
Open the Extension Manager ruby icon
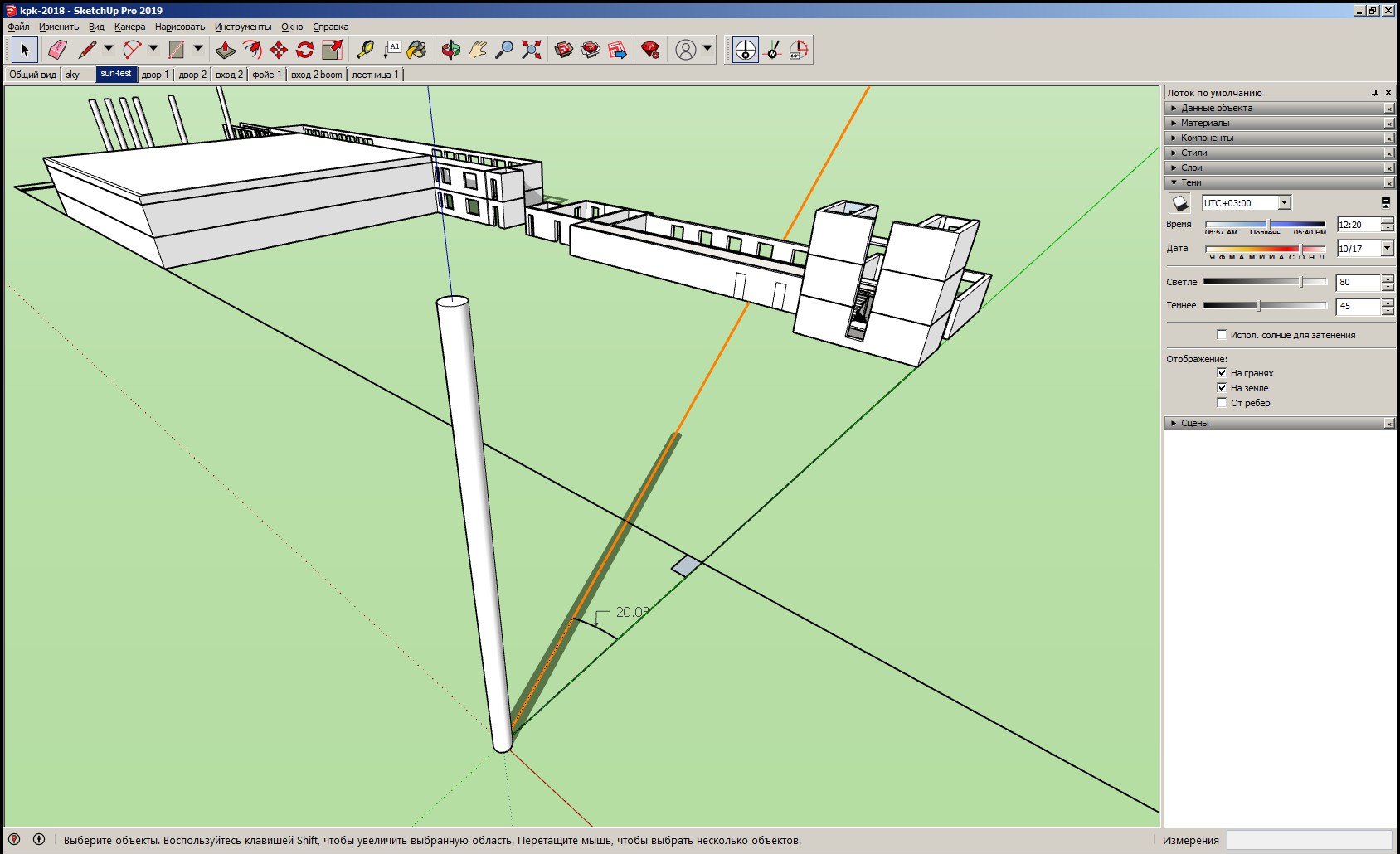click(650, 50)
